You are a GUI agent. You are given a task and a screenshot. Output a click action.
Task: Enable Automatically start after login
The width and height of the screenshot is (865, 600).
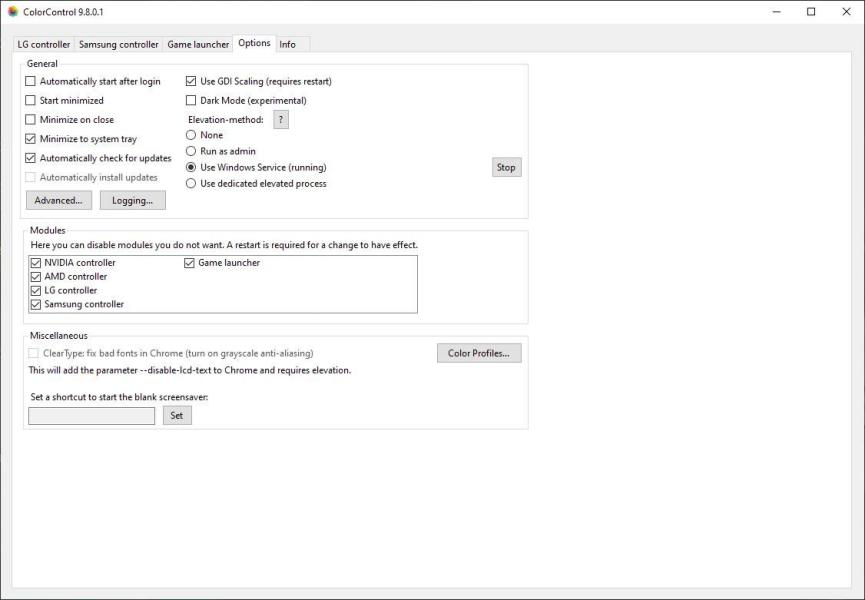coord(93,81)
